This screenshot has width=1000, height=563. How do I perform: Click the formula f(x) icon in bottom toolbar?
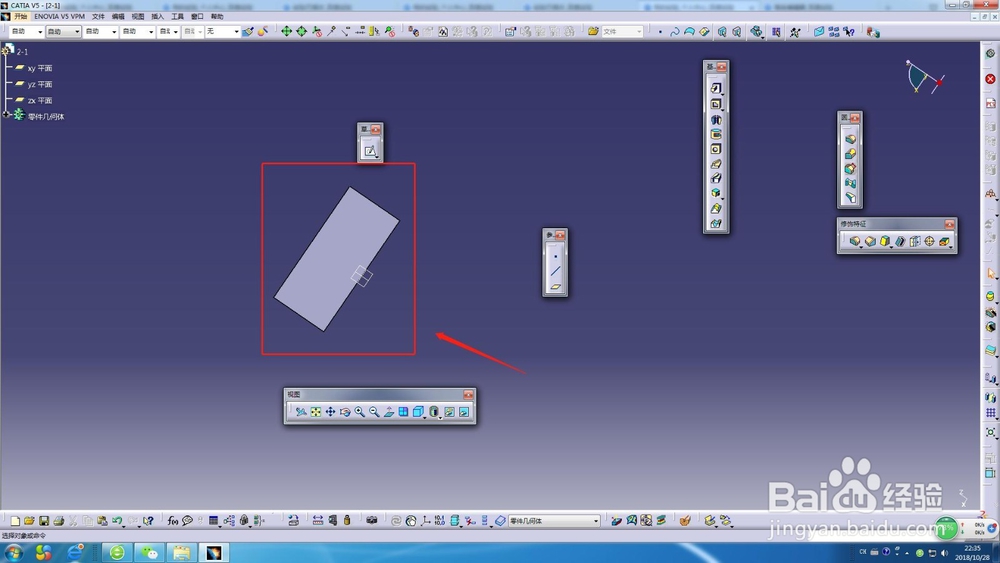pyautogui.click(x=172, y=521)
